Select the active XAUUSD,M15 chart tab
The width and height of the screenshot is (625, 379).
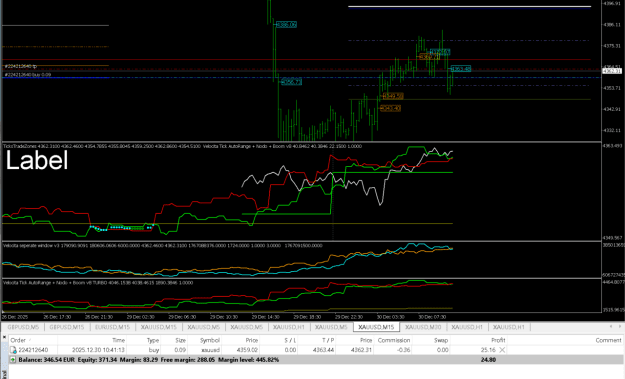tap(376, 327)
